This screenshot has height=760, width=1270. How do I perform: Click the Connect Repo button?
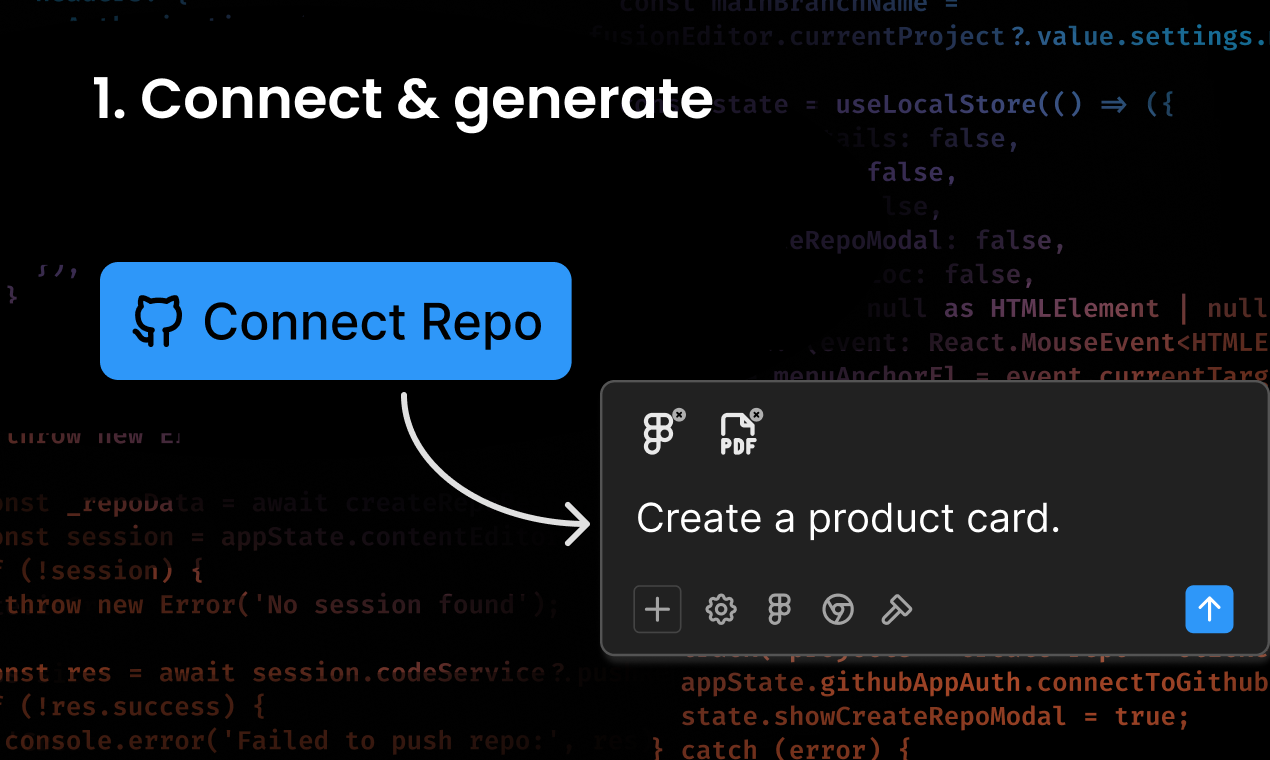tap(335, 321)
